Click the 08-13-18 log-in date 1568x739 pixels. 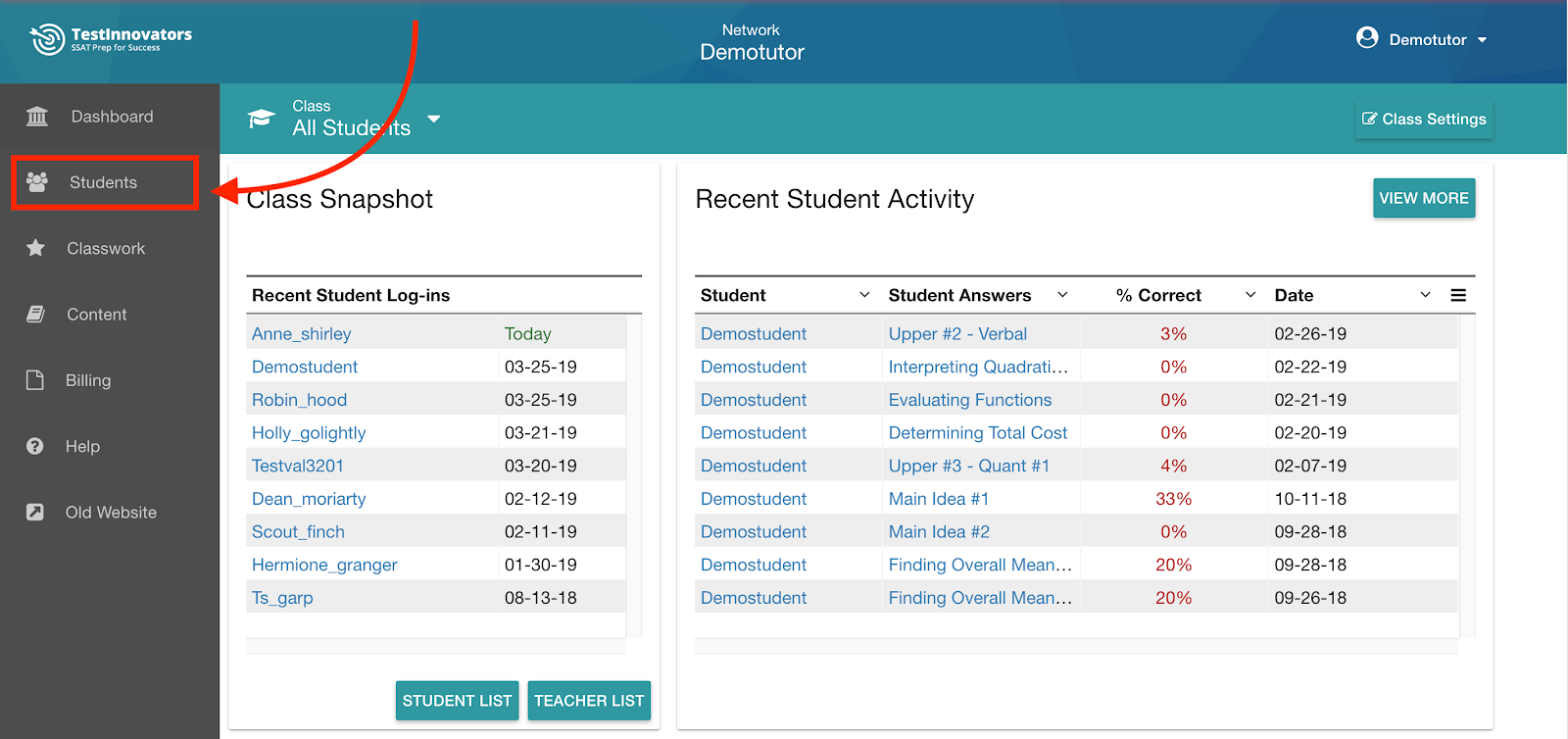tap(541, 598)
